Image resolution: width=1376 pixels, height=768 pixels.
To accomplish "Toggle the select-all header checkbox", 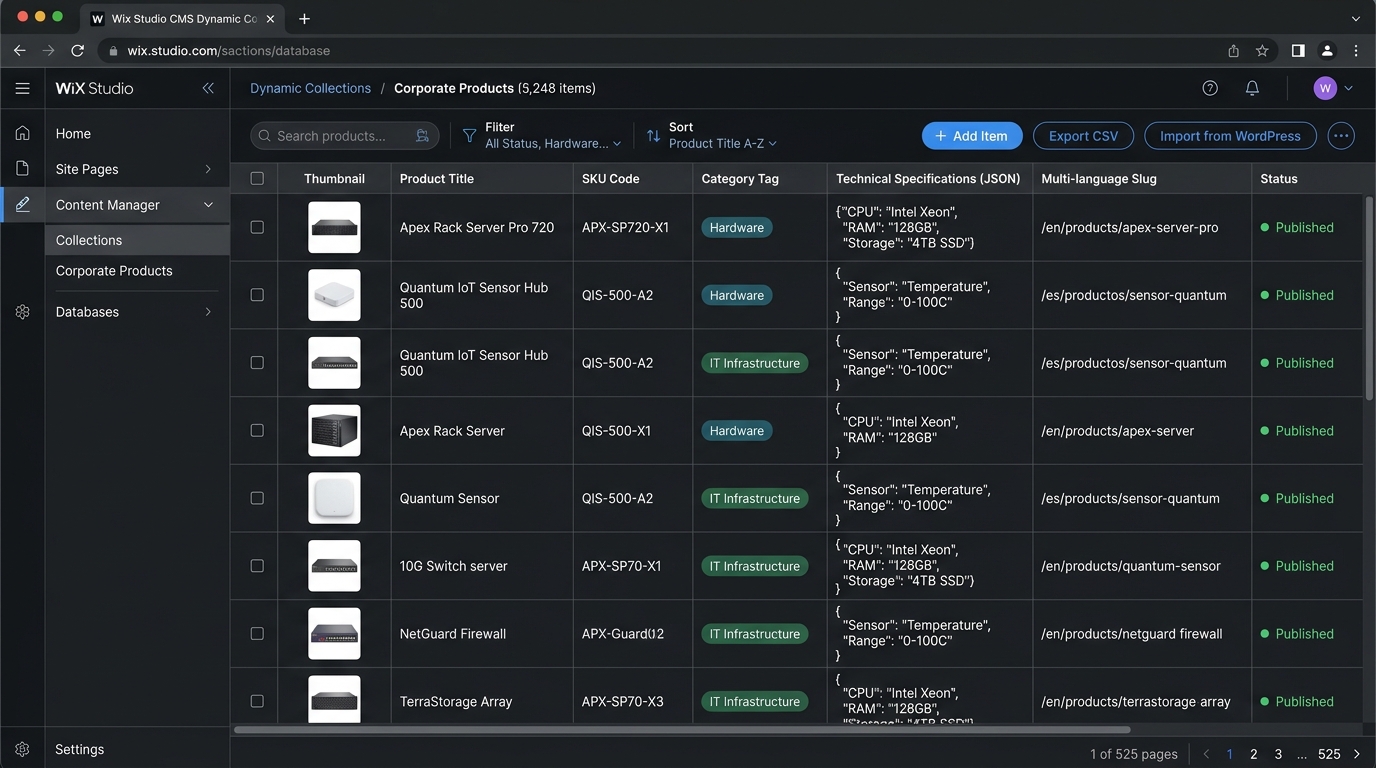I will pyautogui.click(x=257, y=179).
